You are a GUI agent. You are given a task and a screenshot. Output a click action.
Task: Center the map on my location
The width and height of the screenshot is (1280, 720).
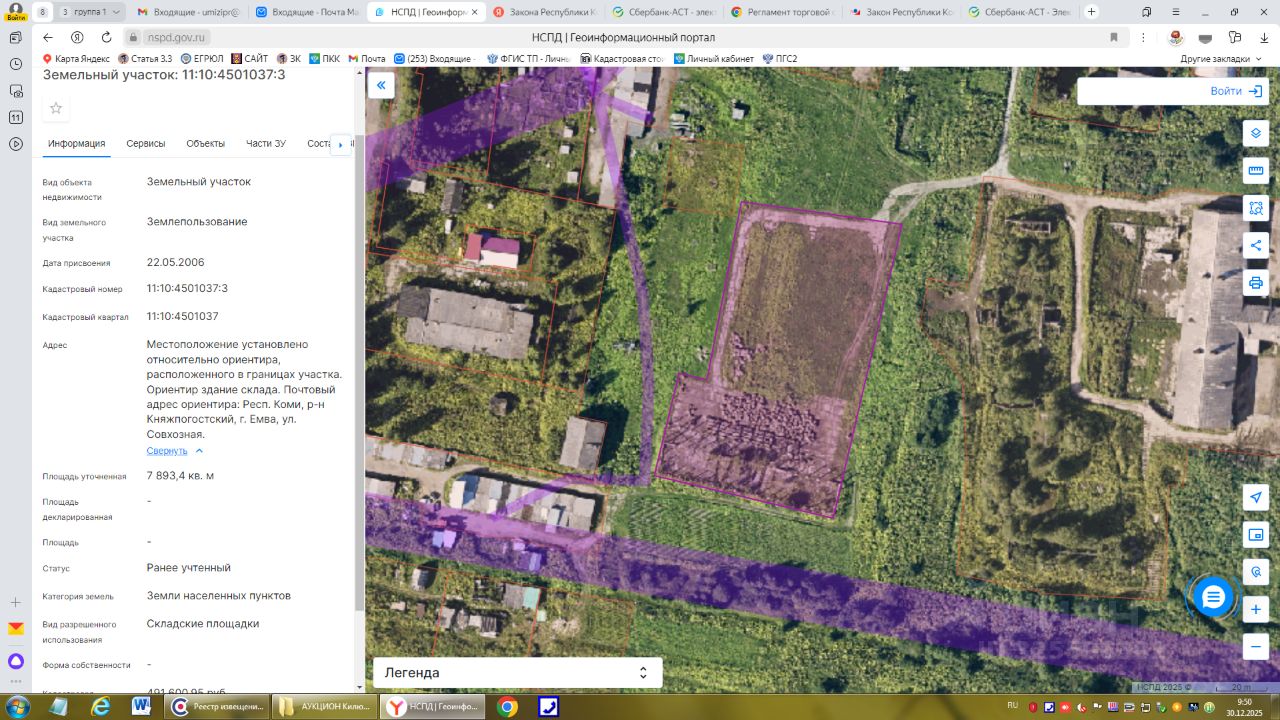click(1256, 497)
